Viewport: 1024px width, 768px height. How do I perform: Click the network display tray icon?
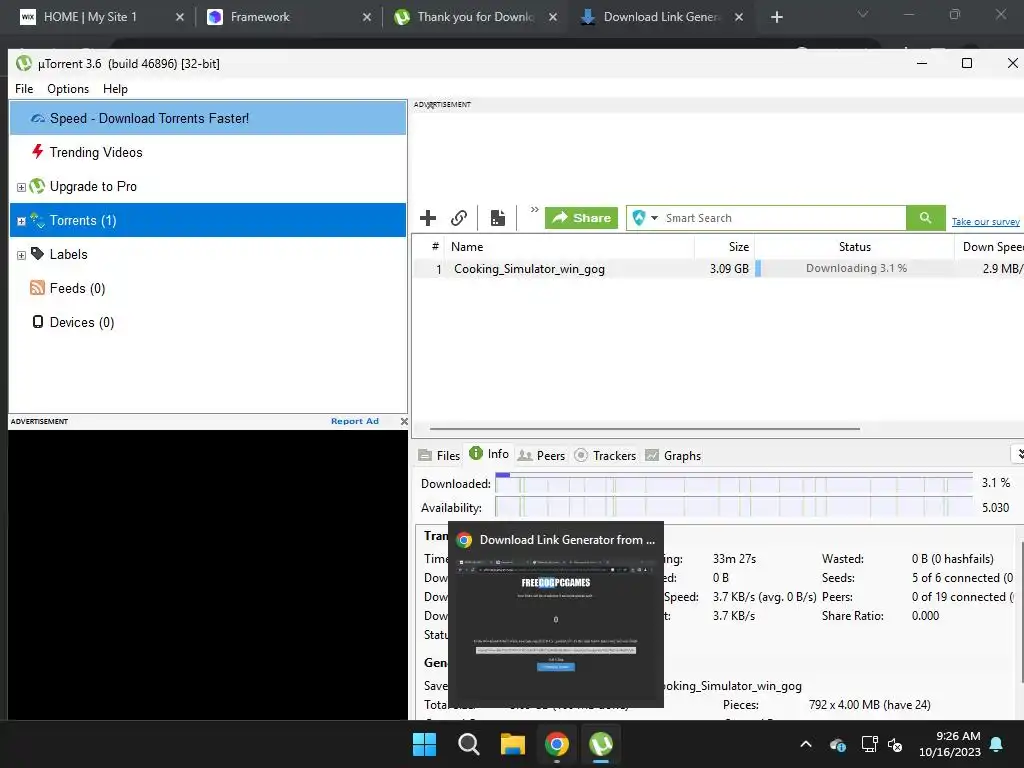coord(869,744)
